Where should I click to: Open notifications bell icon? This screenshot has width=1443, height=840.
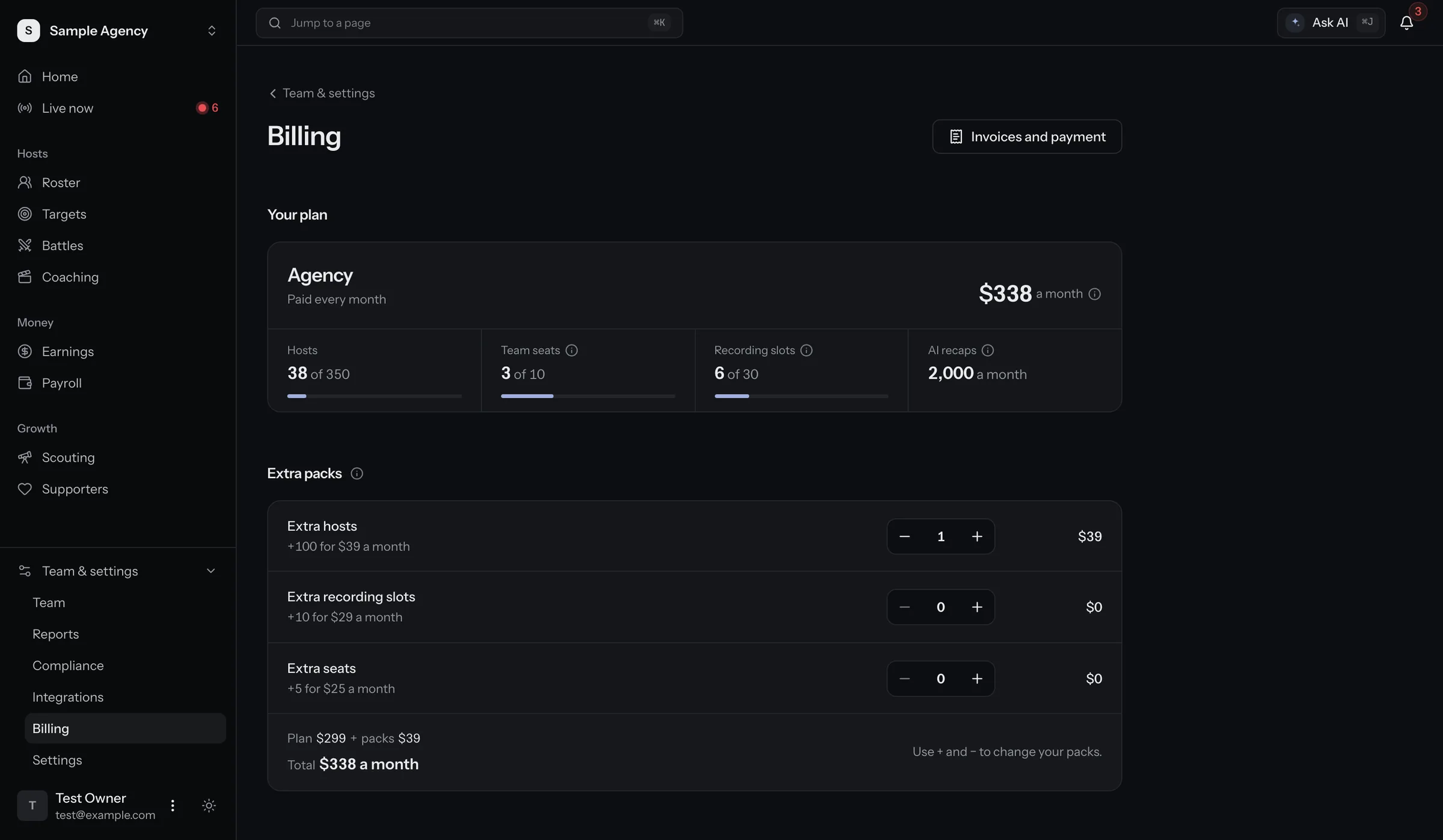coord(1406,23)
